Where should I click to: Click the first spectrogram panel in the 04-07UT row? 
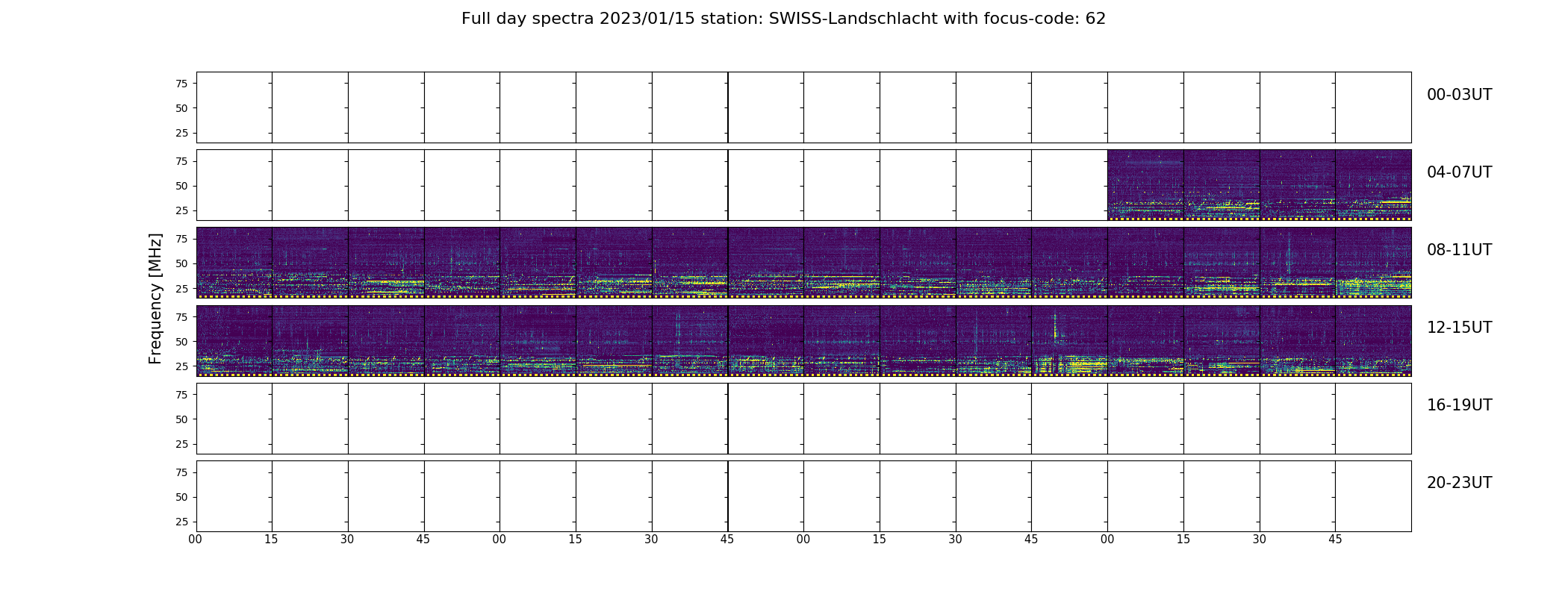[x=1145, y=185]
